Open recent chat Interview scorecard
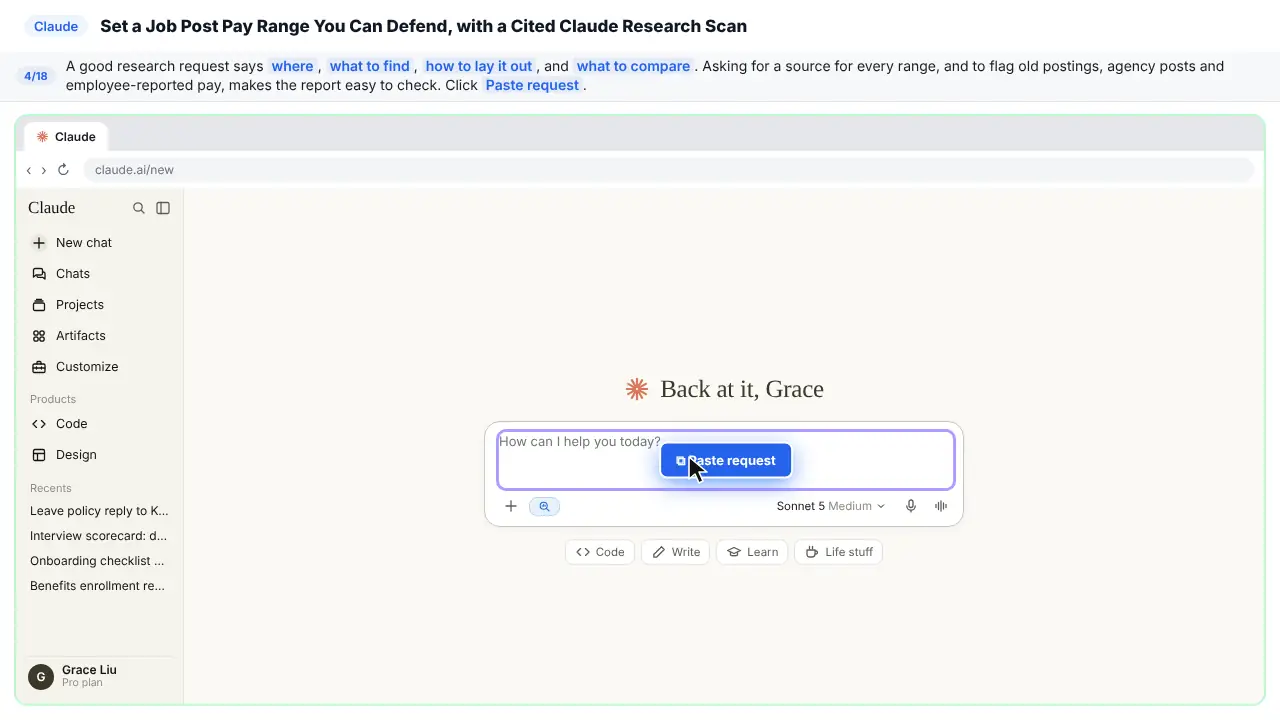Viewport: 1280px width, 720px height. 99,535
